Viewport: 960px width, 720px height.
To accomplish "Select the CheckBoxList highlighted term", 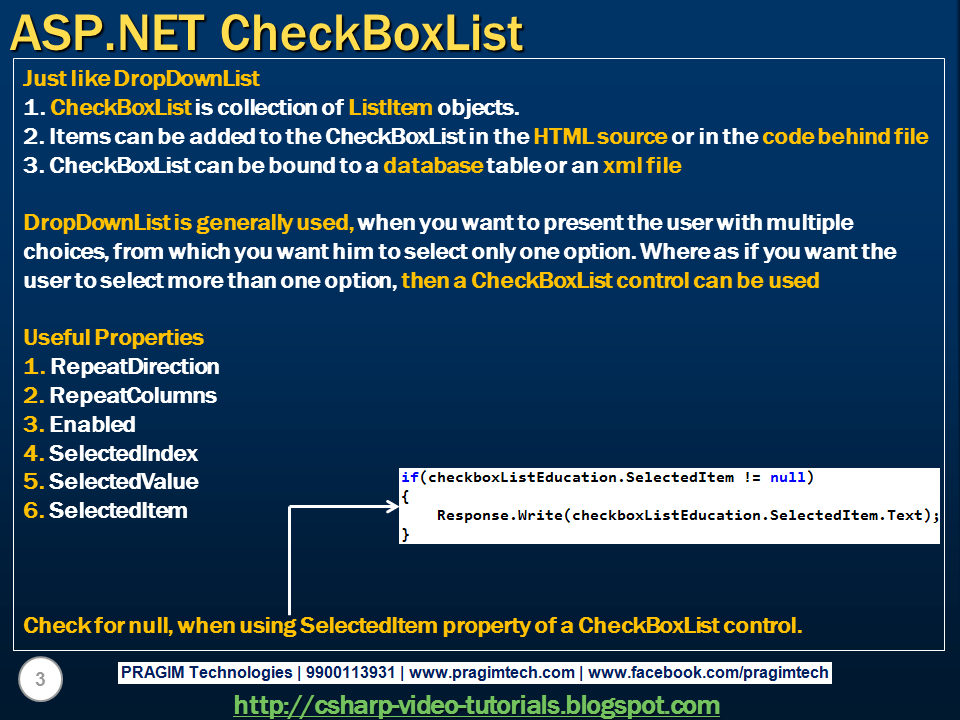I will [x=122, y=107].
